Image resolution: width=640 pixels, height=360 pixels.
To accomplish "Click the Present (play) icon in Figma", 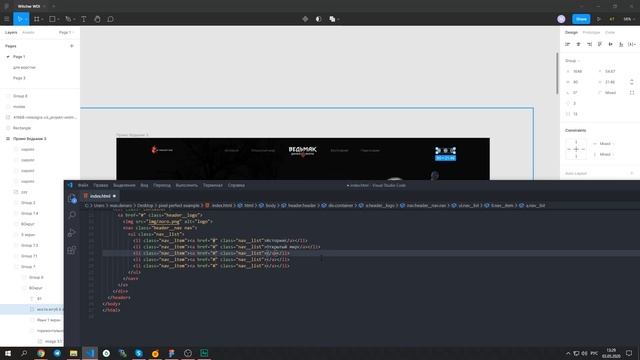I will (599, 19).
